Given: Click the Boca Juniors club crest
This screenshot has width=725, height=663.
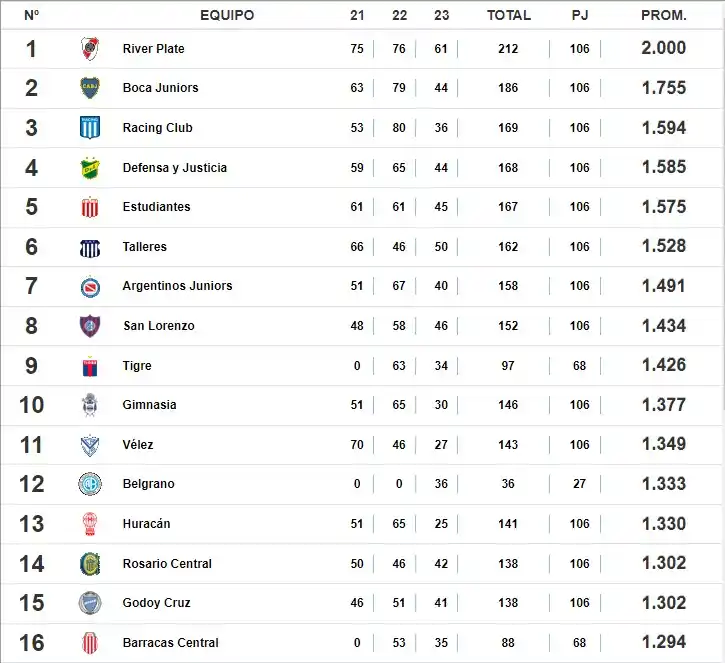Looking at the screenshot, I should coord(90,88).
